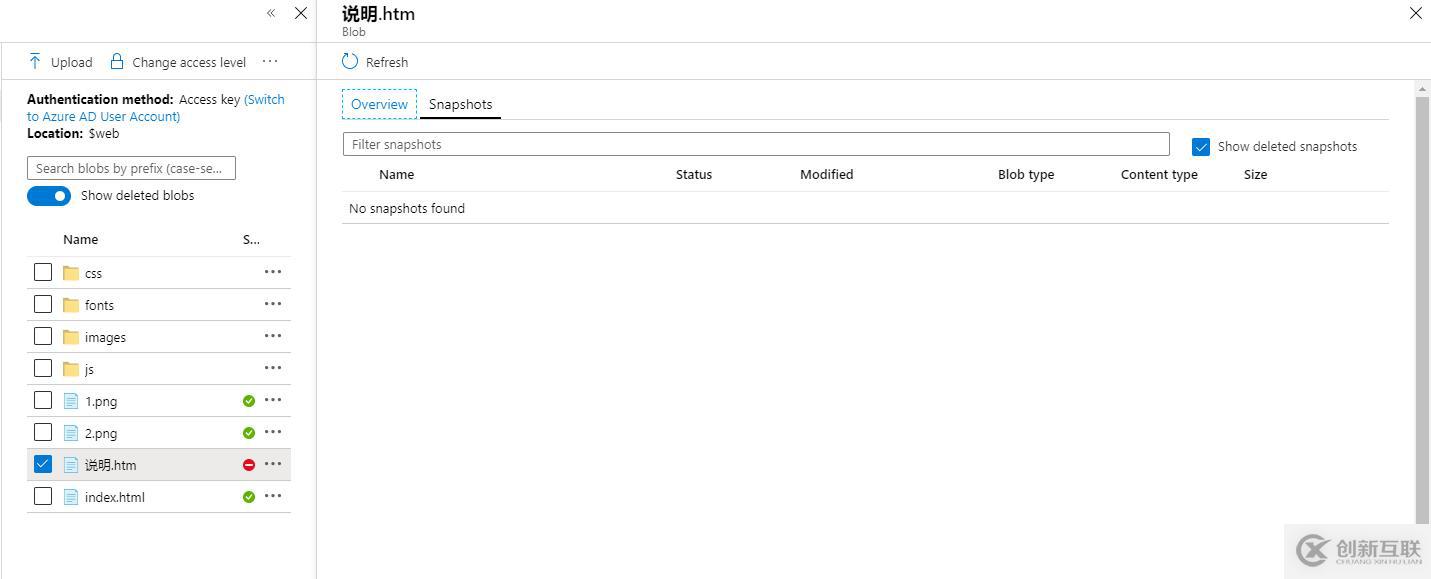Open context menu ellipsis for 2.png

(x=273, y=432)
